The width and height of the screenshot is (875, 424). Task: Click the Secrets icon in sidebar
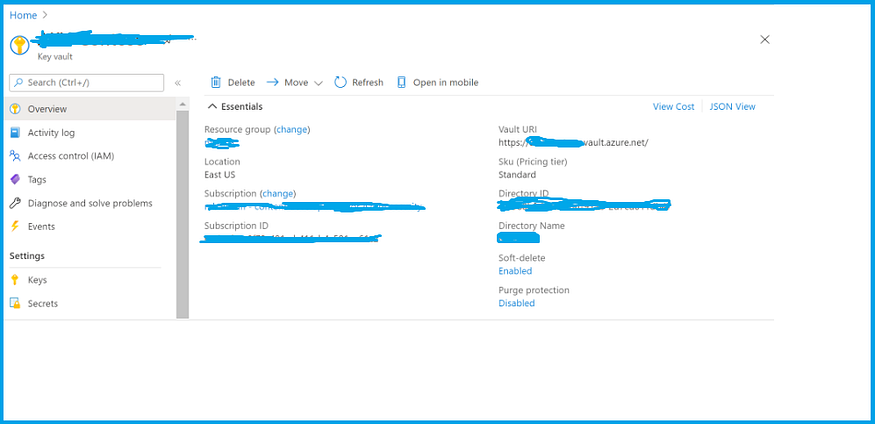(x=16, y=303)
